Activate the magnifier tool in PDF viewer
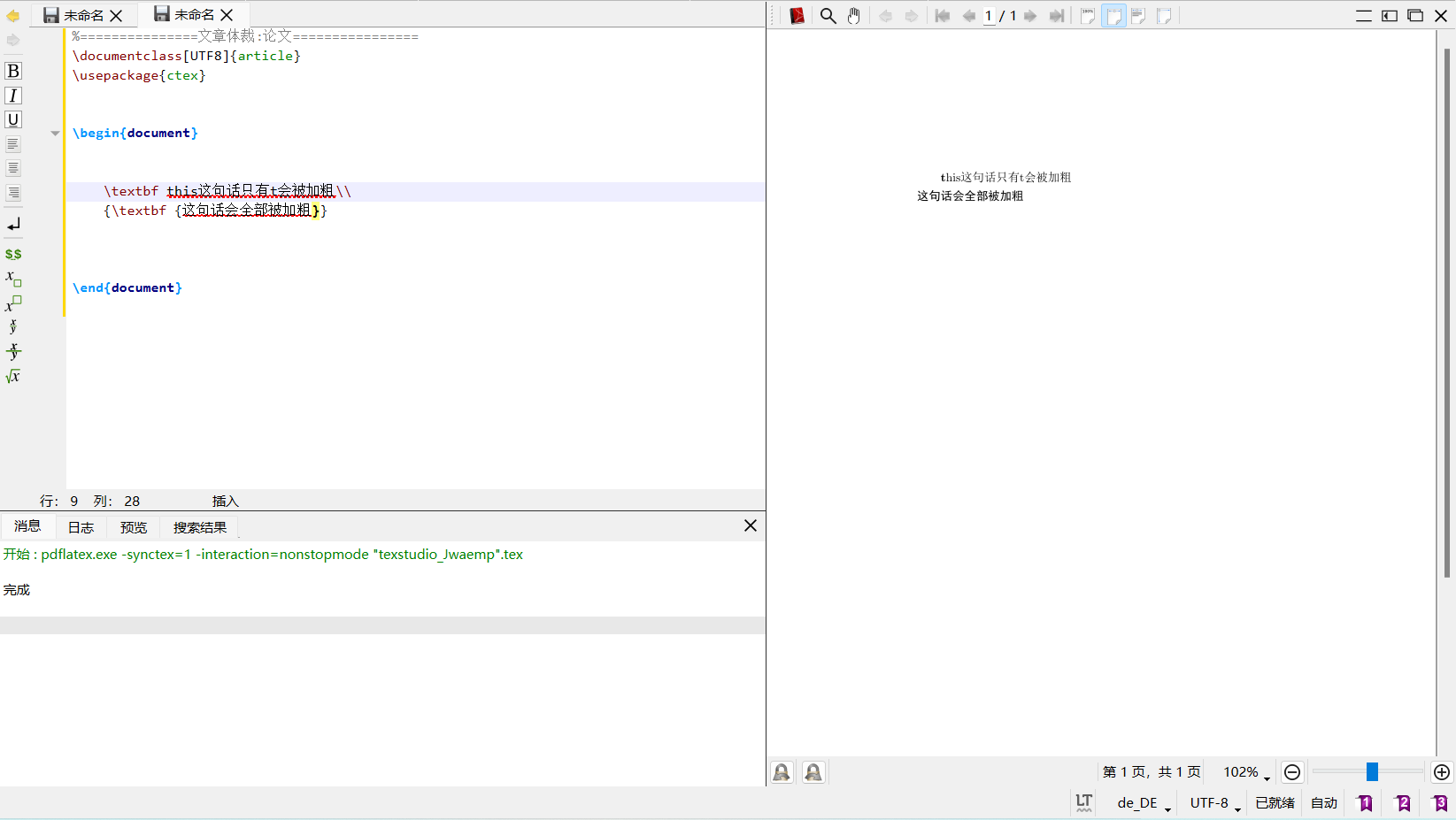Screen dimensions: 1456x820 (x=828, y=16)
